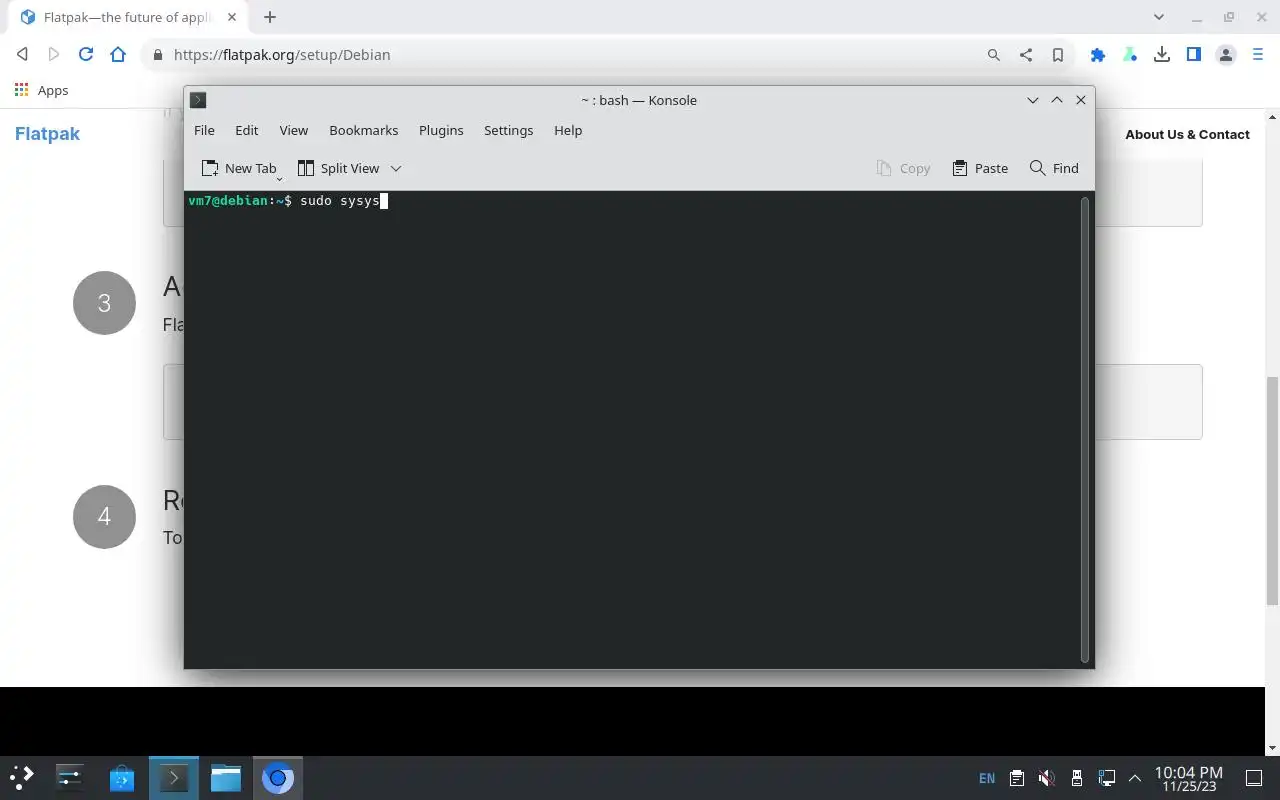Open System Settings from taskbar
Screen dimensions: 1280x800
pyautogui.click(x=70, y=777)
